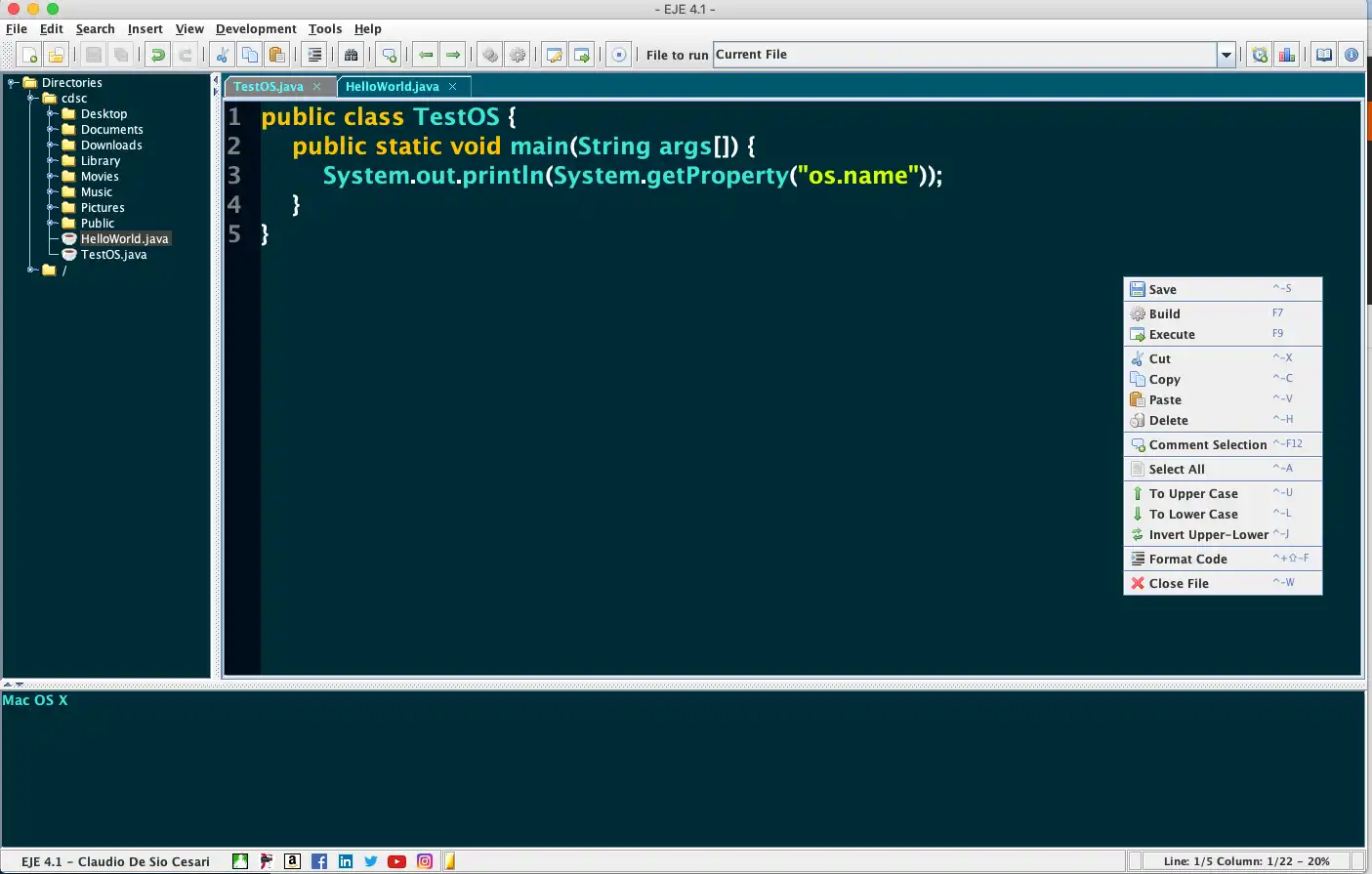Close the HelloWorld.java tab

pyautogui.click(x=452, y=87)
